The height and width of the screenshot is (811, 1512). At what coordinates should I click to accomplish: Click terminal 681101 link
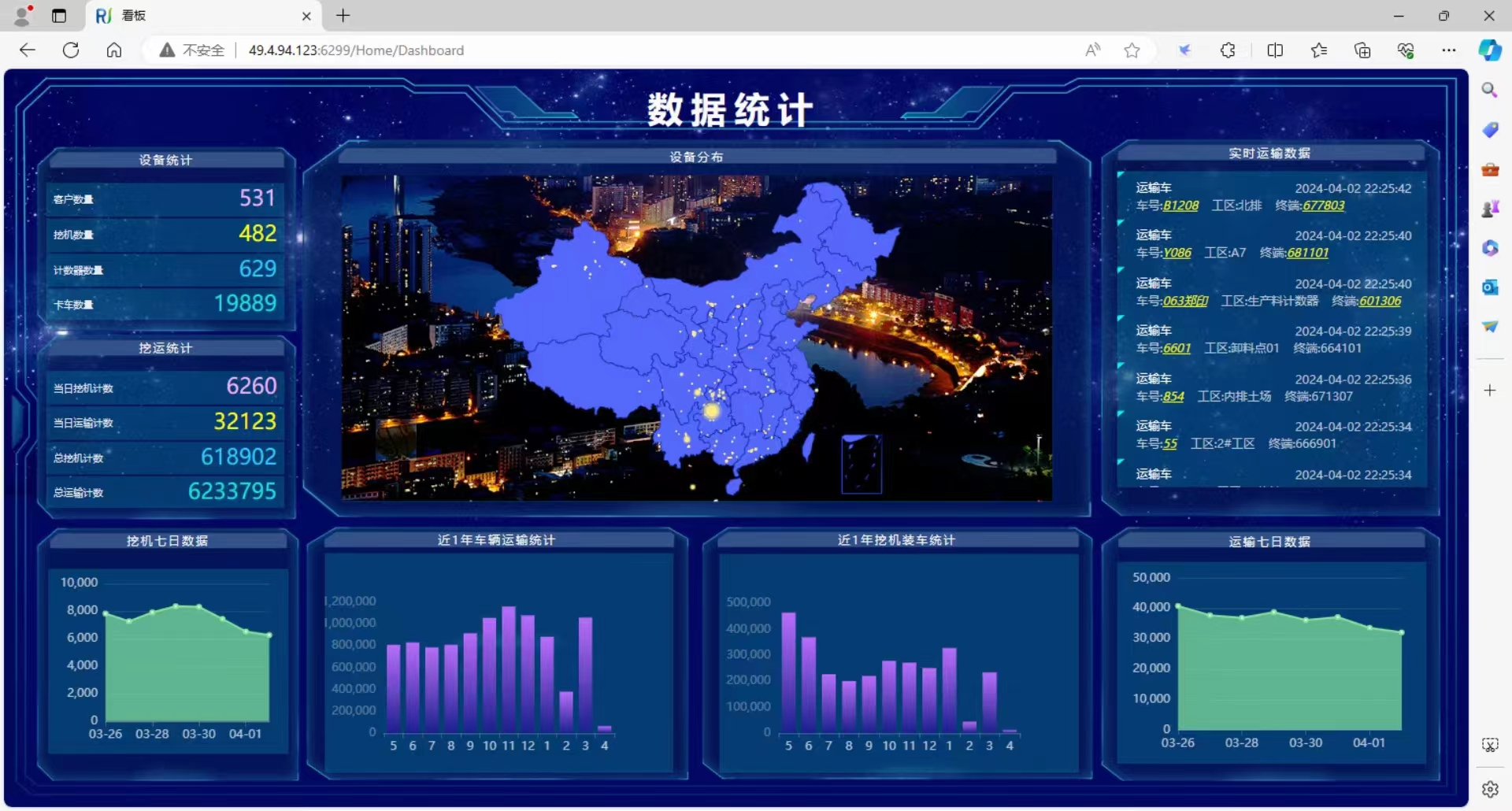(x=1307, y=253)
